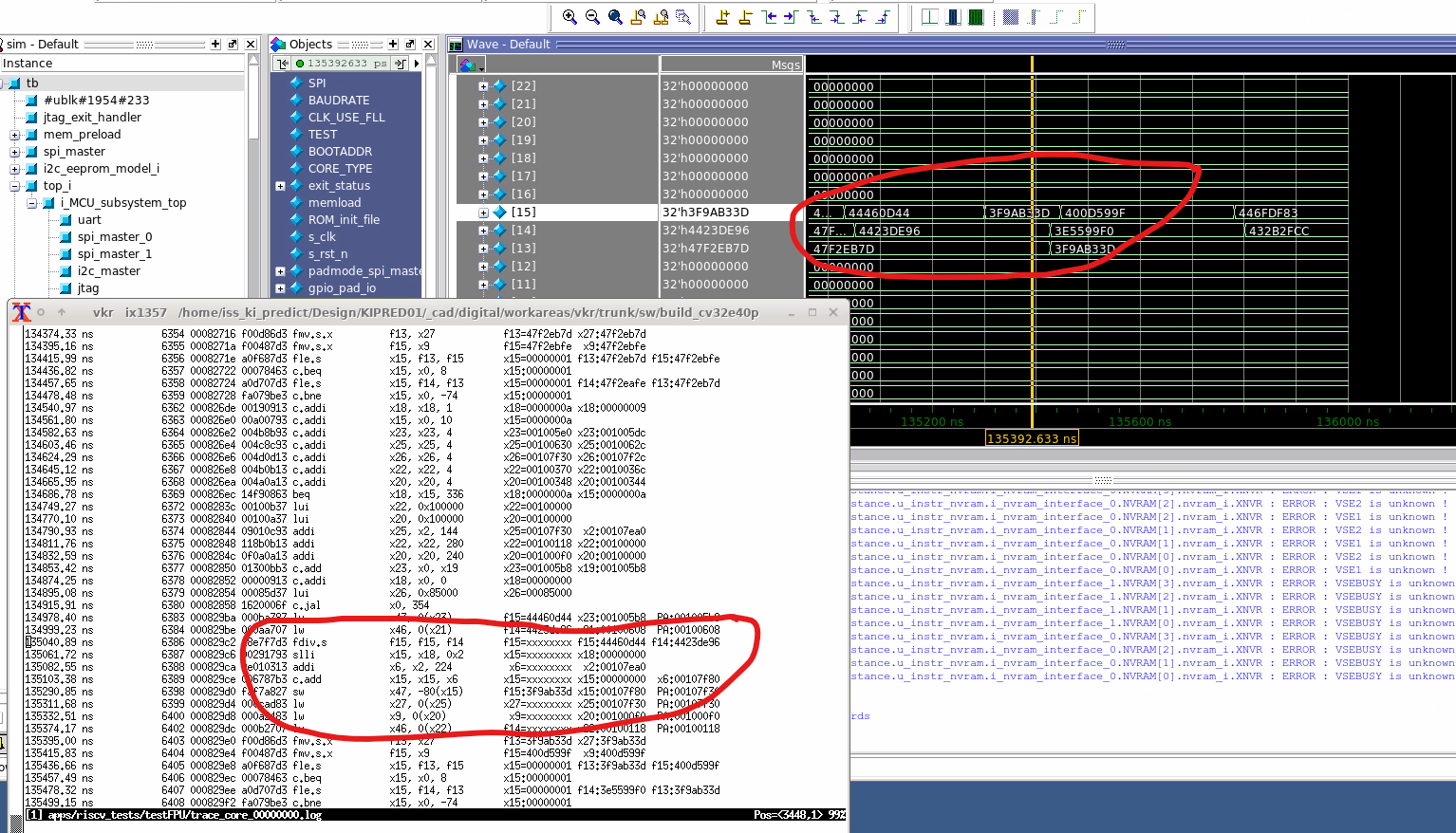Expand exit_status in the Objects panel
The width and height of the screenshot is (1456, 833).
281,186
